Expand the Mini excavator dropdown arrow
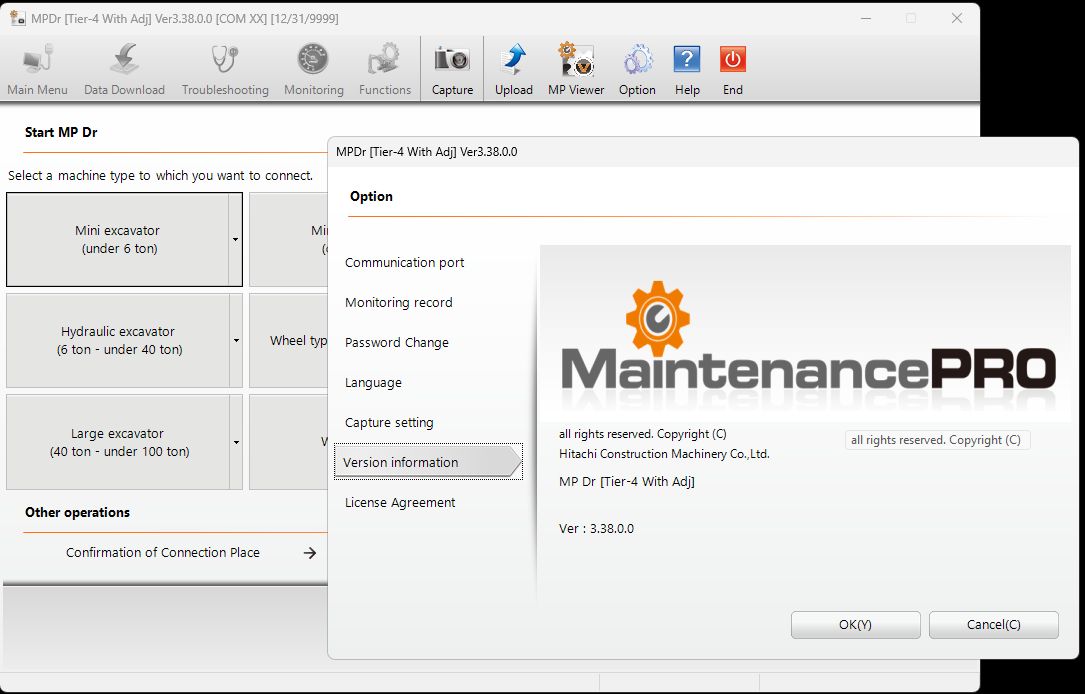The width and height of the screenshot is (1085, 694). pyautogui.click(x=235, y=239)
